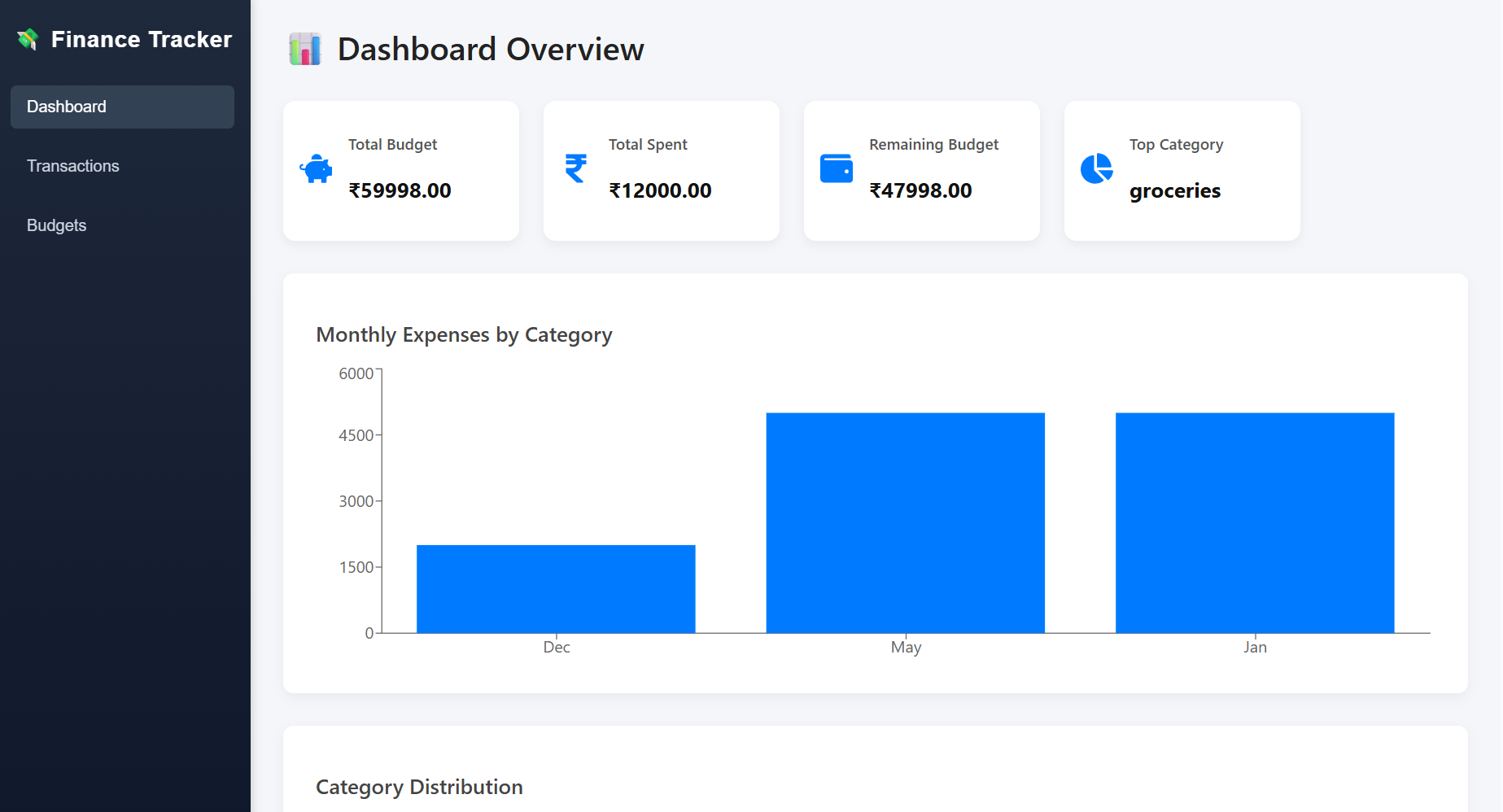Click the groceries top category value

tap(1175, 191)
